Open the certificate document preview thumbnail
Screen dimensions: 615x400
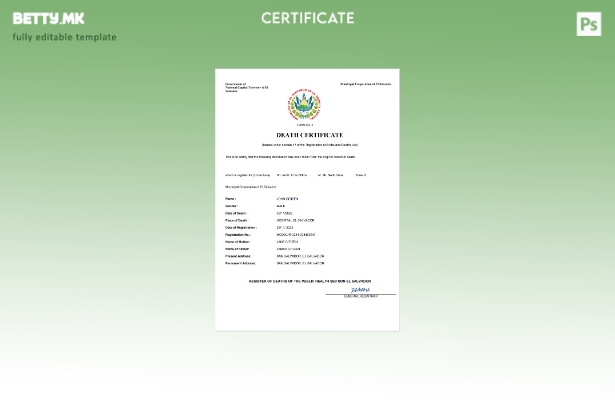307,200
